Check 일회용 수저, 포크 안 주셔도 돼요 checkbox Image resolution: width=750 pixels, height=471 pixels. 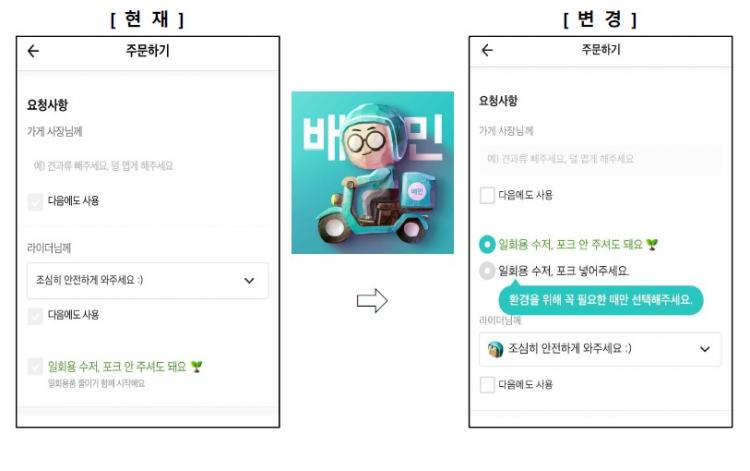pos(35,367)
